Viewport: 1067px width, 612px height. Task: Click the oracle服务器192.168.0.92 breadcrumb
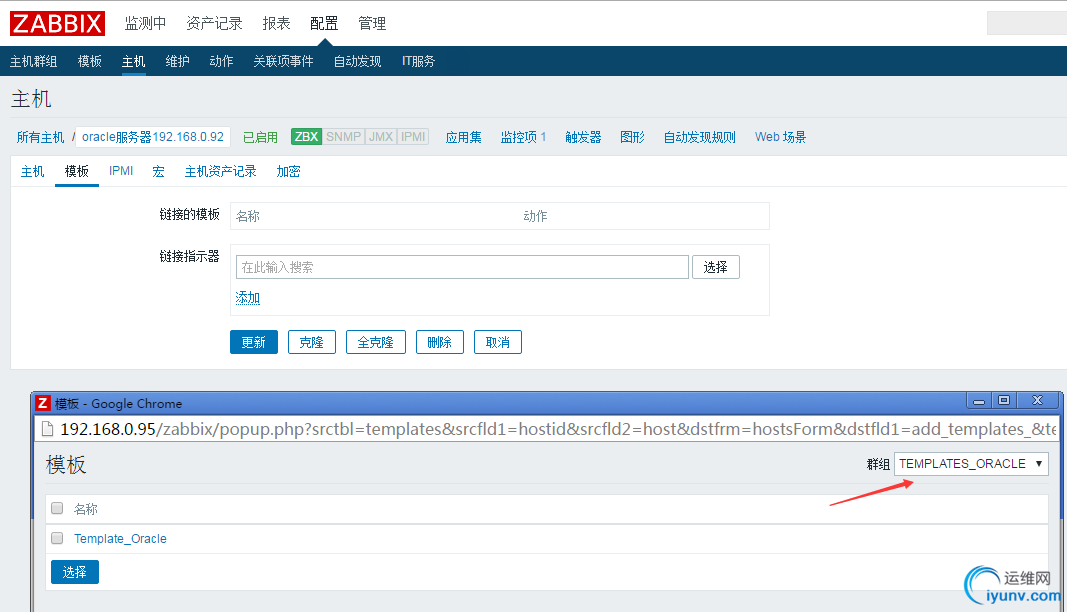pos(152,137)
